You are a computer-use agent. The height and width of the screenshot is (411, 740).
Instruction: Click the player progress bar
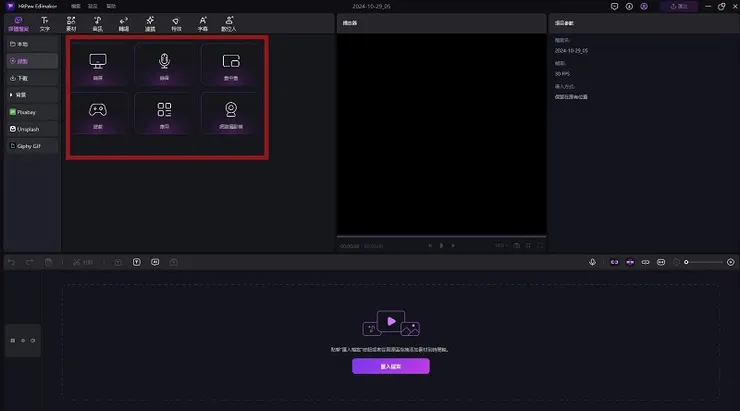point(441,236)
